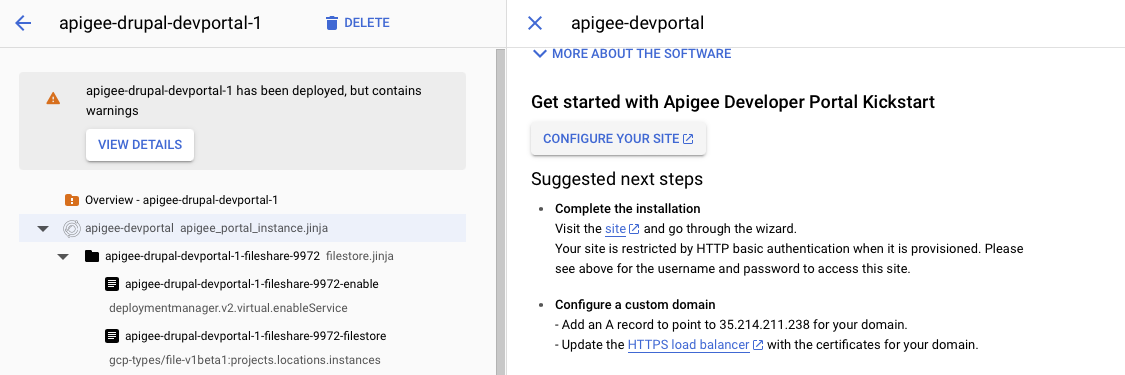Click the fileshare-9972 folder icon
This screenshot has width=1125, height=375.
tap(92, 256)
